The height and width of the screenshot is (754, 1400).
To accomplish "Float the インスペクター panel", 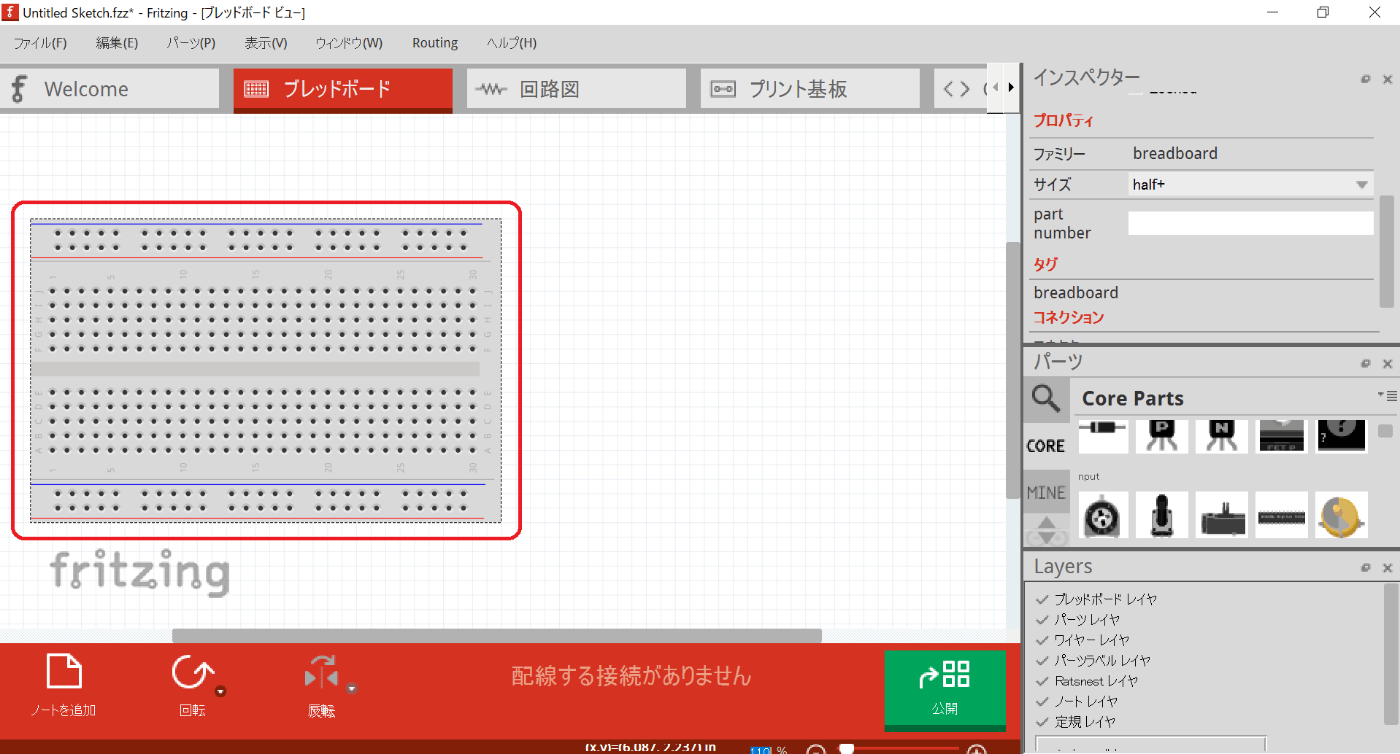I will point(1365,79).
